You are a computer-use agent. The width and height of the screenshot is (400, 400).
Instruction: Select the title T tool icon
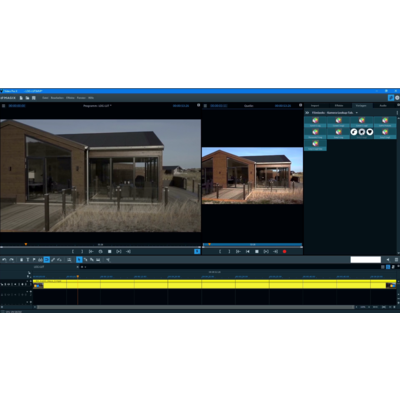(x=28, y=260)
